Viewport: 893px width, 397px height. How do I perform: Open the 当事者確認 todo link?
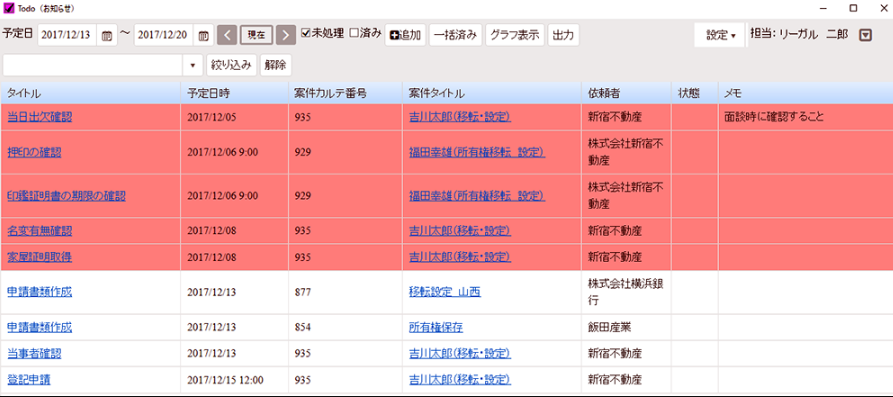click(34, 354)
